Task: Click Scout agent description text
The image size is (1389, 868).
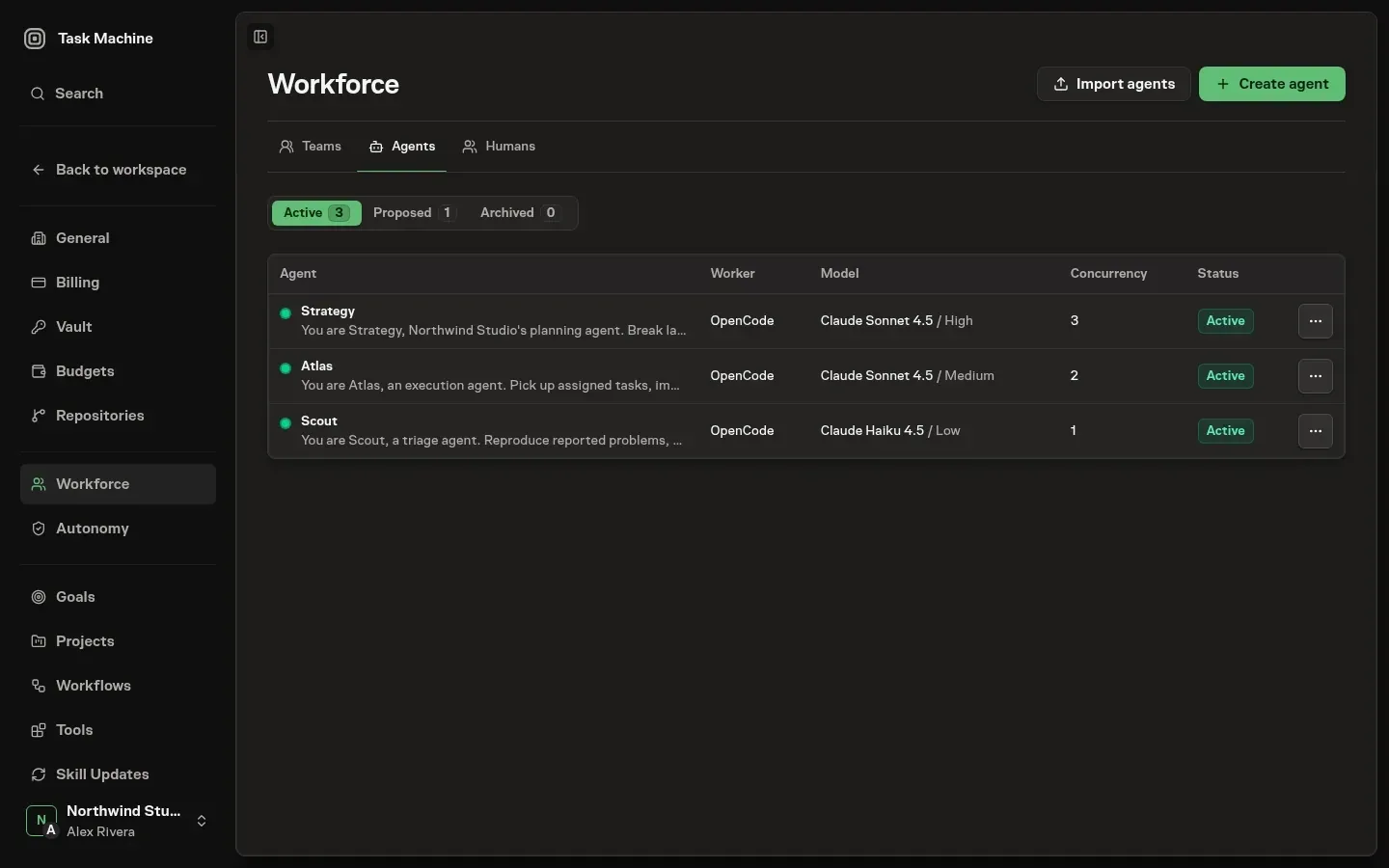Action: point(492,441)
